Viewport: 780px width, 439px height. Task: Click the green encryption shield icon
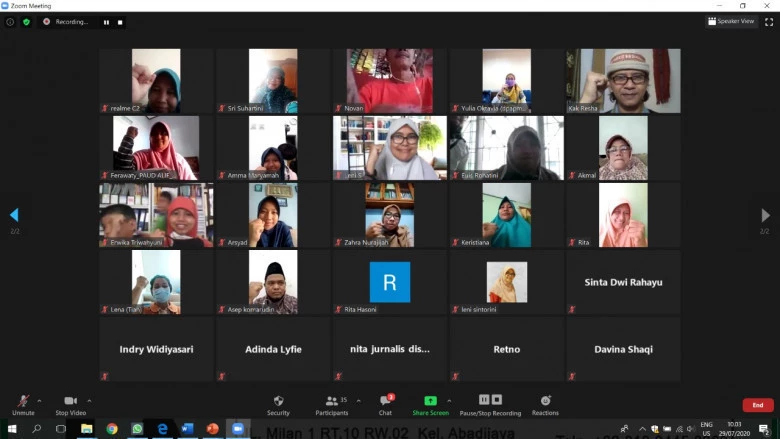pos(26,22)
